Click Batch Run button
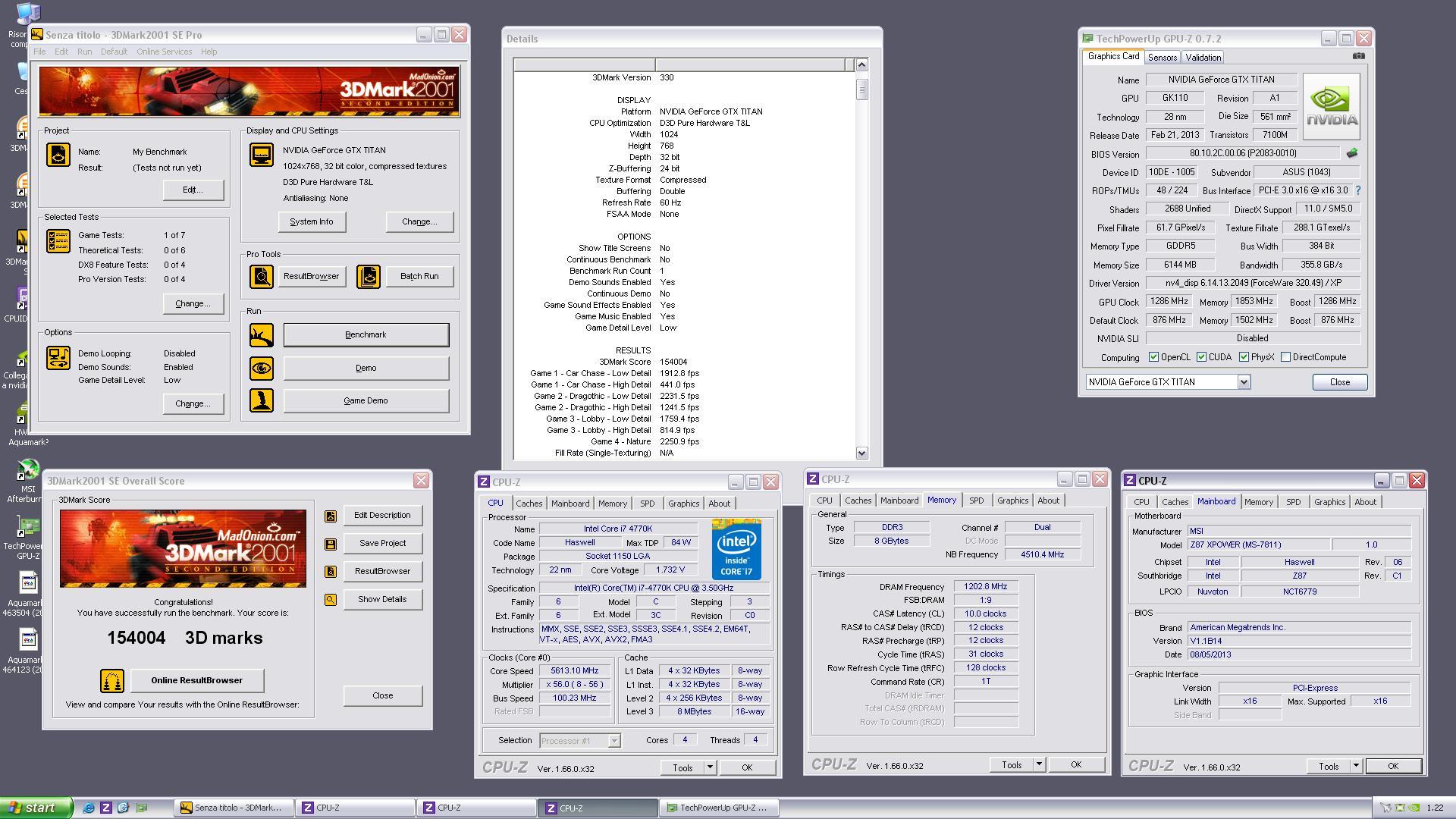Viewport: 1456px width, 819px height. [419, 276]
